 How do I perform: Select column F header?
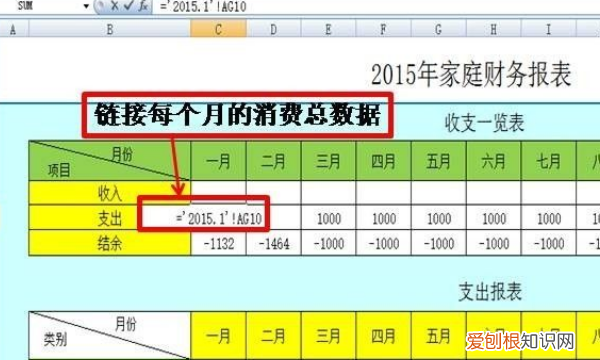[383, 29]
